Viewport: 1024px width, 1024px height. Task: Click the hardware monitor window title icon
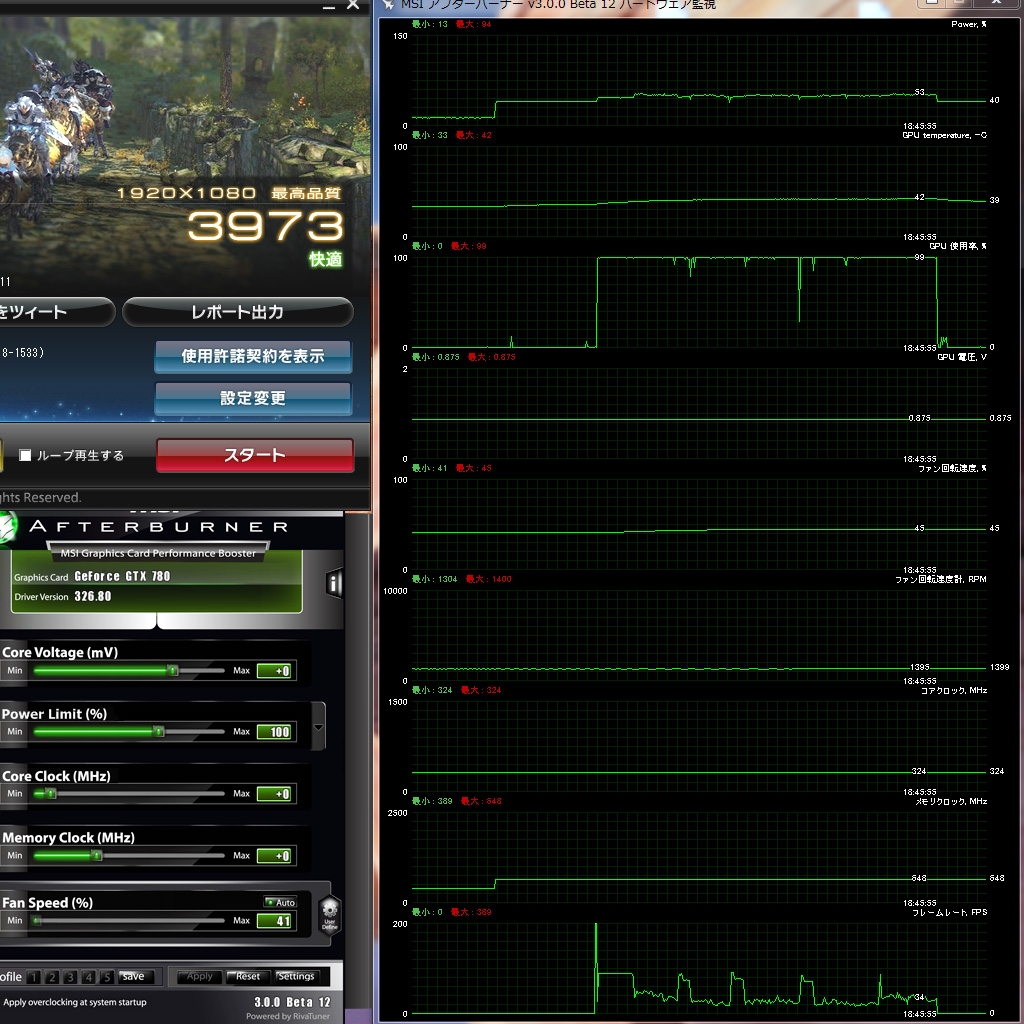coord(388,5)
